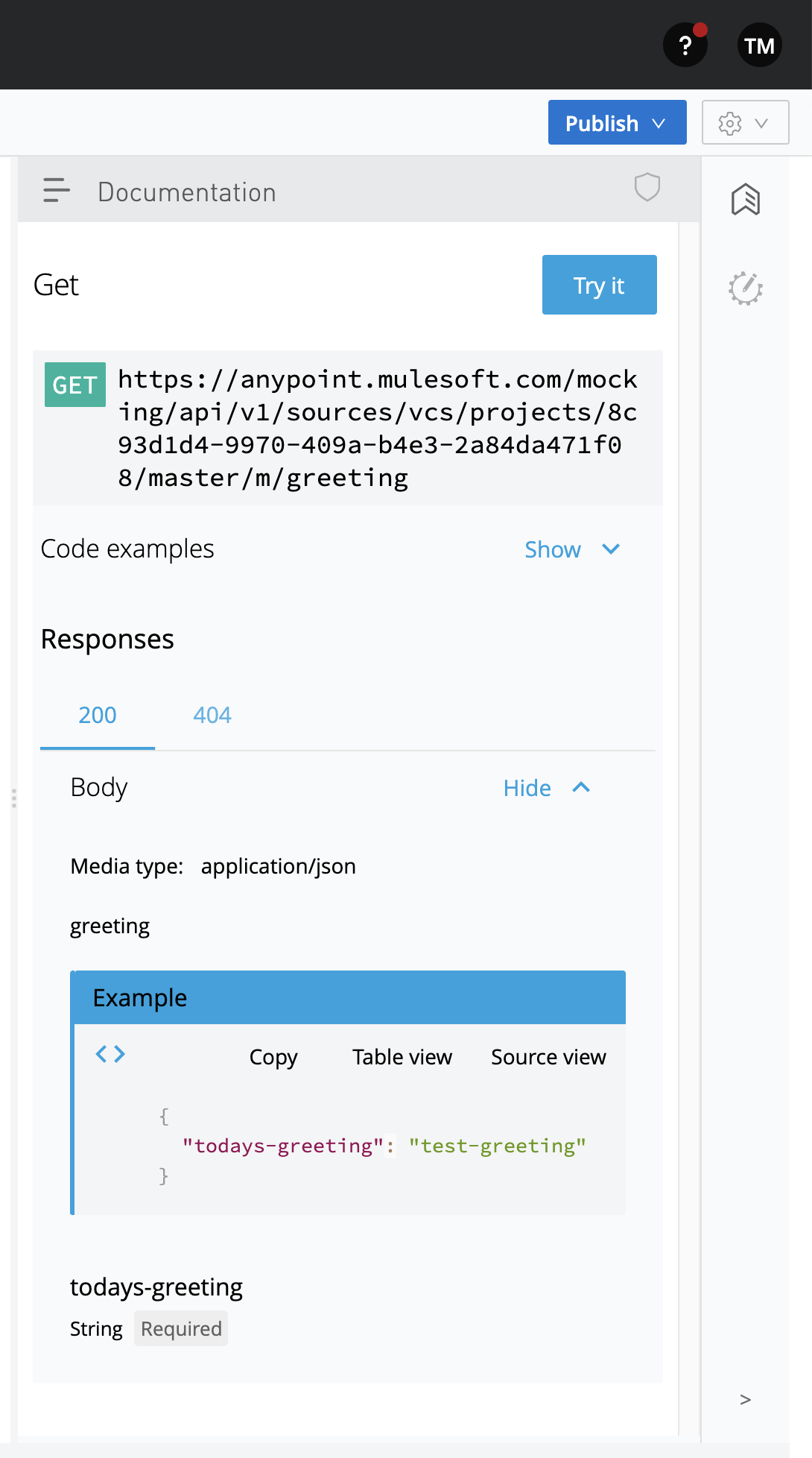The width and height of the screenshot is (812, 1458).
Task: Open the help question mark icon
Action: (685, 46)
